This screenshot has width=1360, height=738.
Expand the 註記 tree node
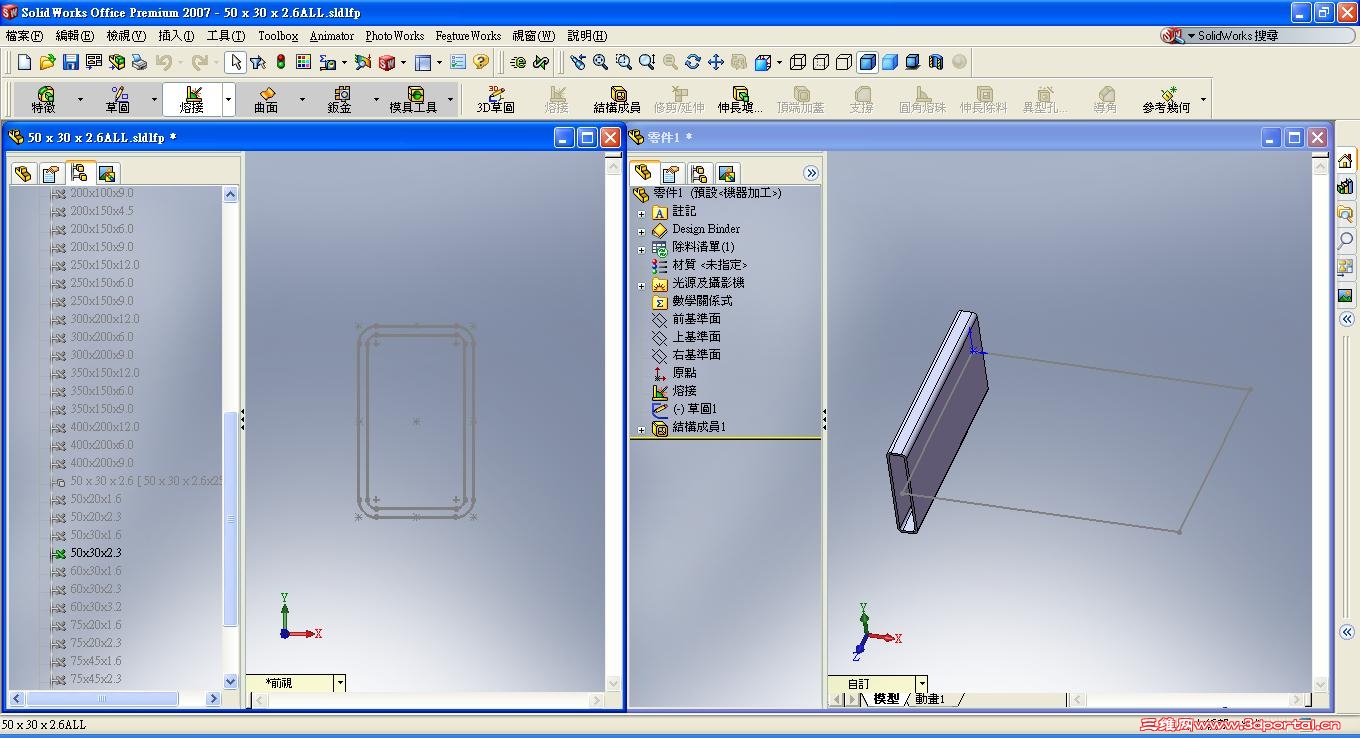tap(642, 213)
